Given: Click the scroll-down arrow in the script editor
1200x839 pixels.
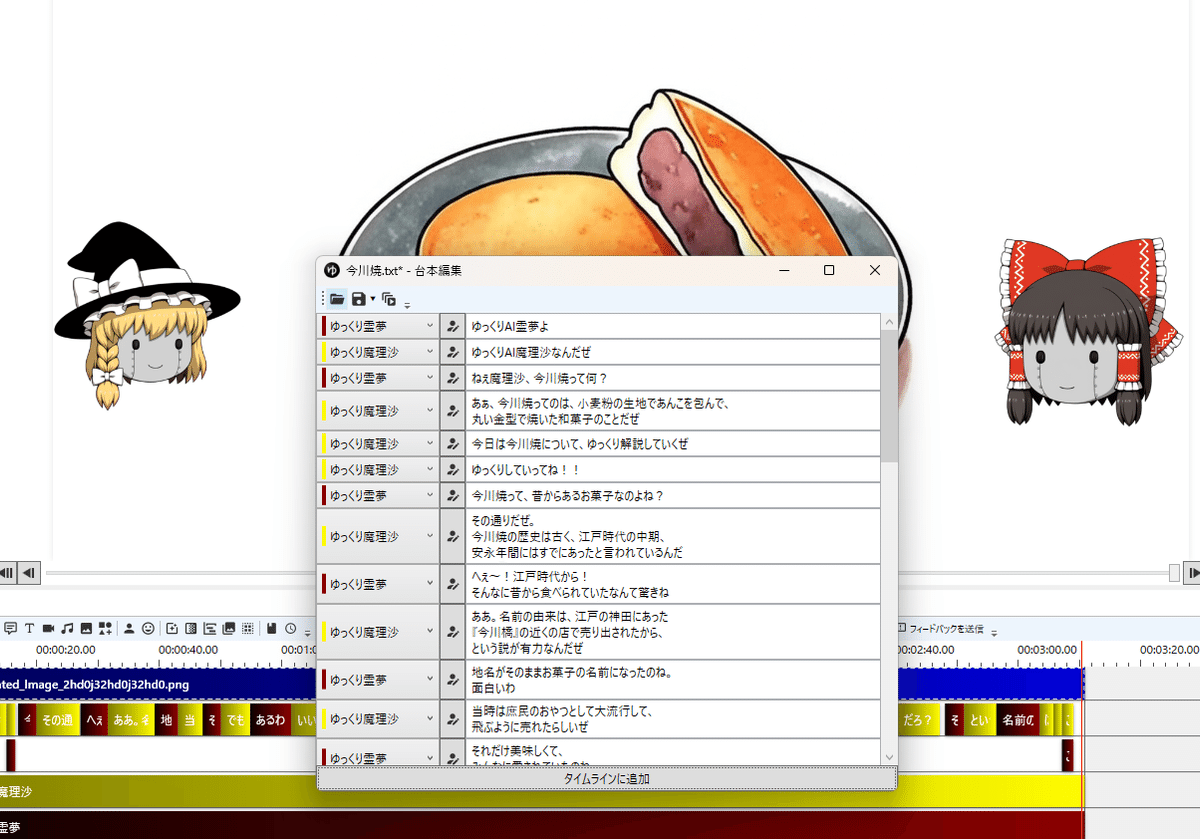Looking at the screenshot, I should (x=889, y=757).
